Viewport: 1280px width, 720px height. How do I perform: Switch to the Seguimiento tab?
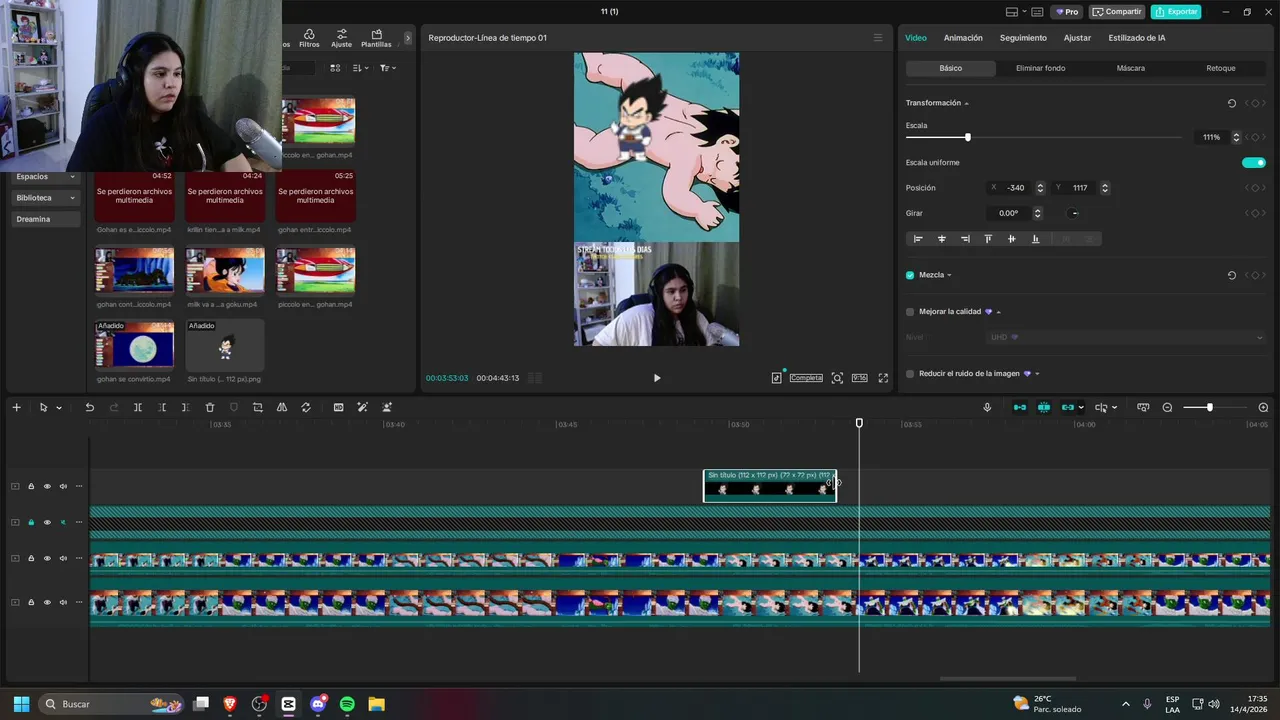[1023, 38]
